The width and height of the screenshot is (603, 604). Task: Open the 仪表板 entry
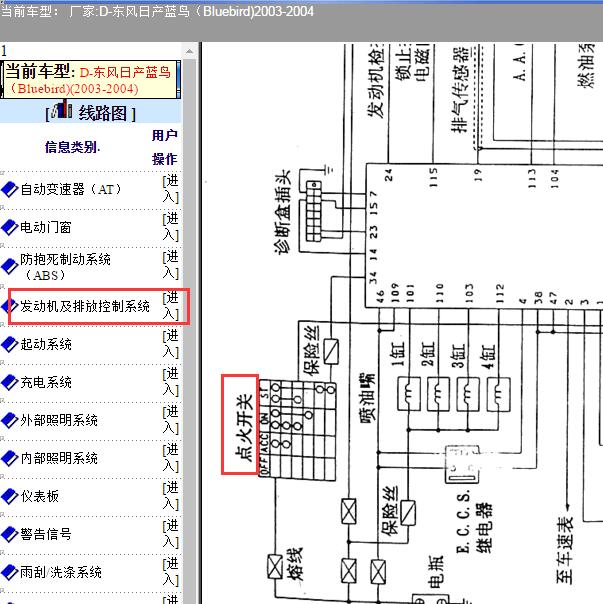coord(40,496)
